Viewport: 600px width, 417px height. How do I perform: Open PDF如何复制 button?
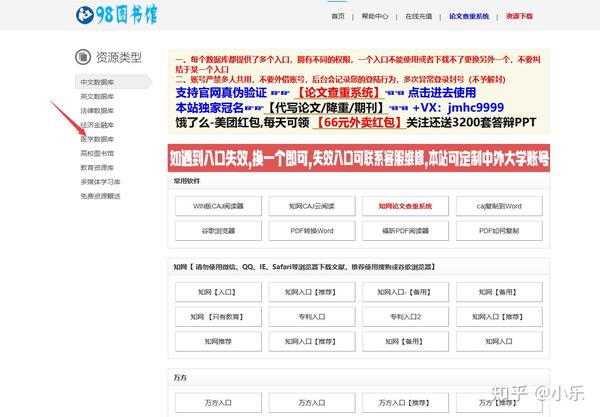point(499,231)
